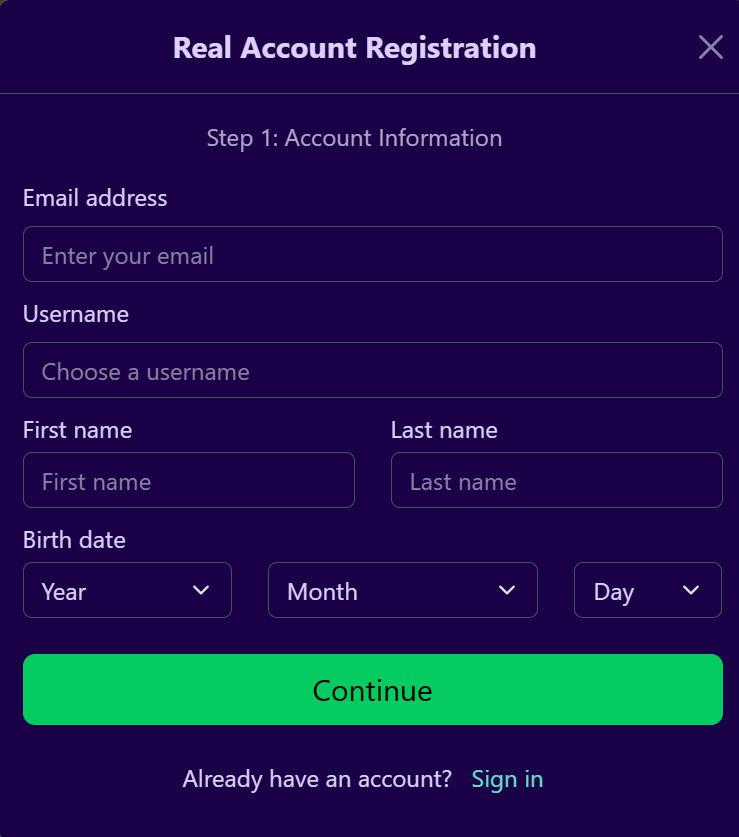Click the Last name label
The width and height of the screenshot is (739, 837).
pos(444,430)
